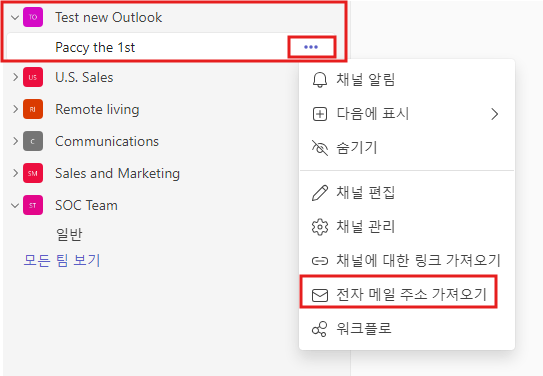Click the gear icon beside 채널 관리
Viewport: 543px width, 376px height.
[320, 227]
